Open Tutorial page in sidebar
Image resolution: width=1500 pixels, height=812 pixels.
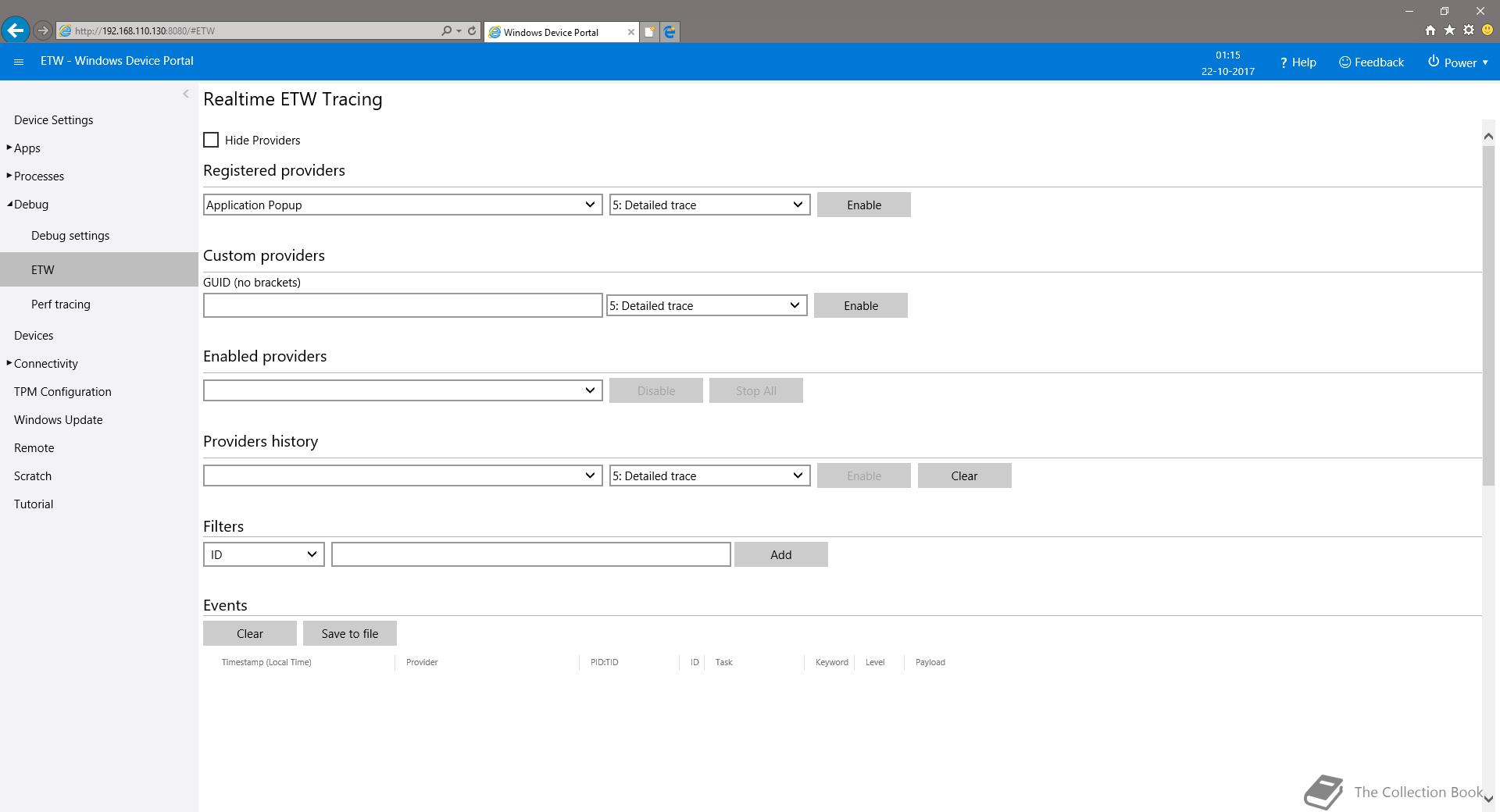pyautogui.click(x=34, y=504)
